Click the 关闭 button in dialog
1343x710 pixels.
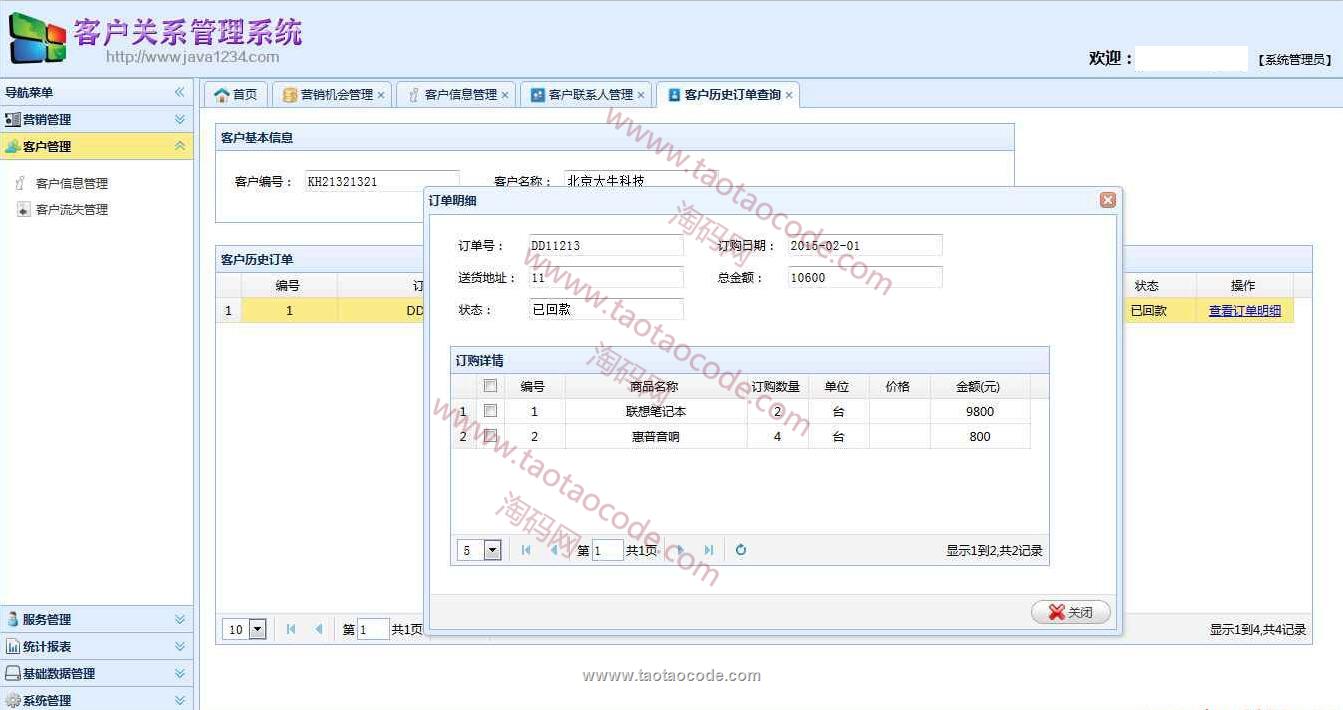[1070, 612]
